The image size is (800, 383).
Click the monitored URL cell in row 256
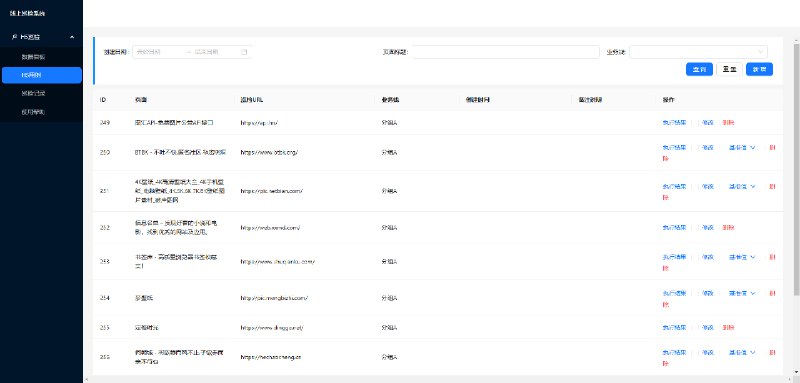point(271,357)
